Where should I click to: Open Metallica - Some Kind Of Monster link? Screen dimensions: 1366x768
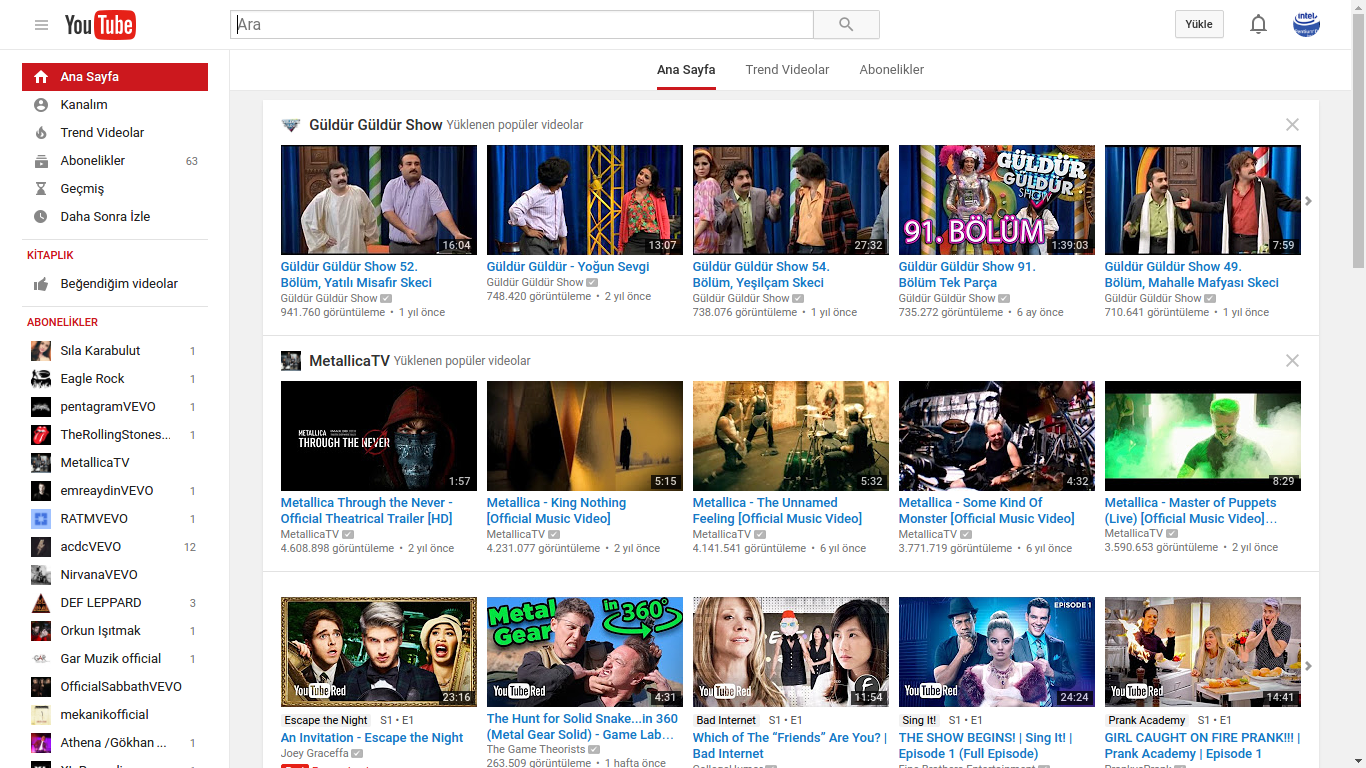pos(986,511)
